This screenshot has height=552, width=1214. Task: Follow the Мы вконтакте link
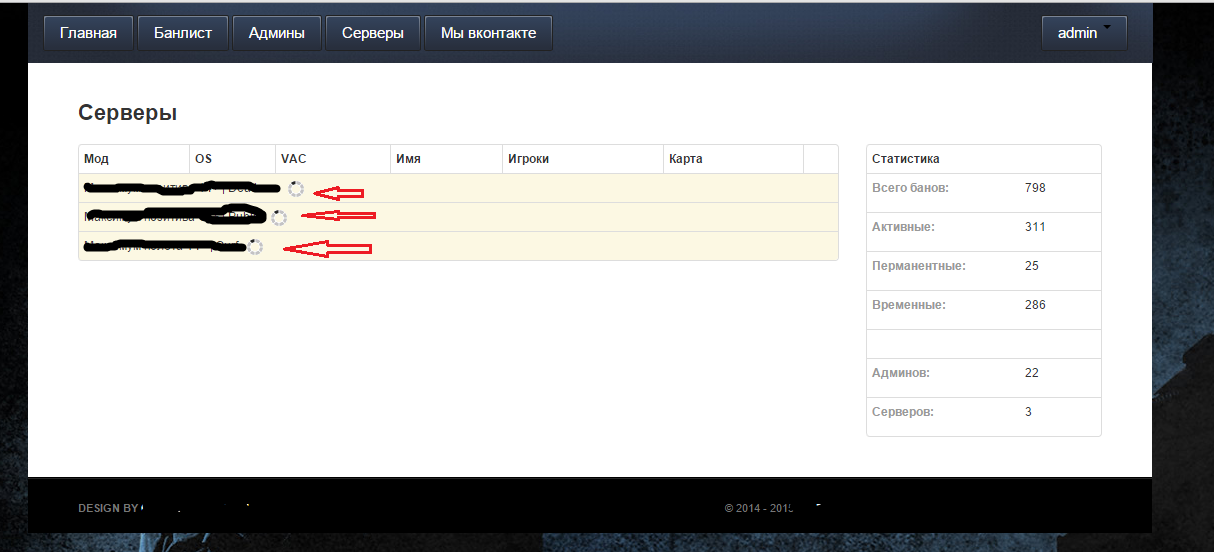(489, 33)
